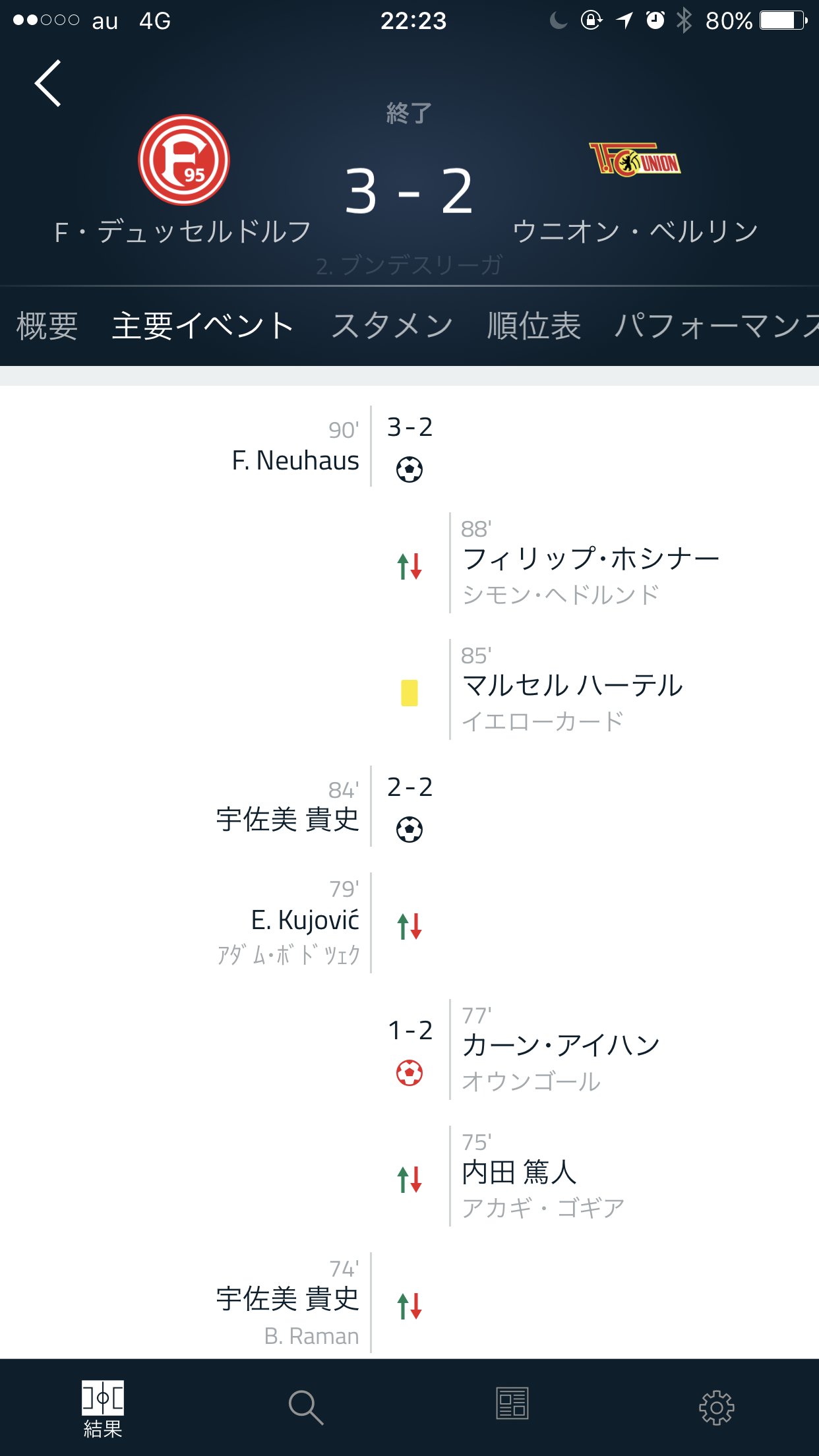Open the Union Berlin team logo

[x=634, y=160]
